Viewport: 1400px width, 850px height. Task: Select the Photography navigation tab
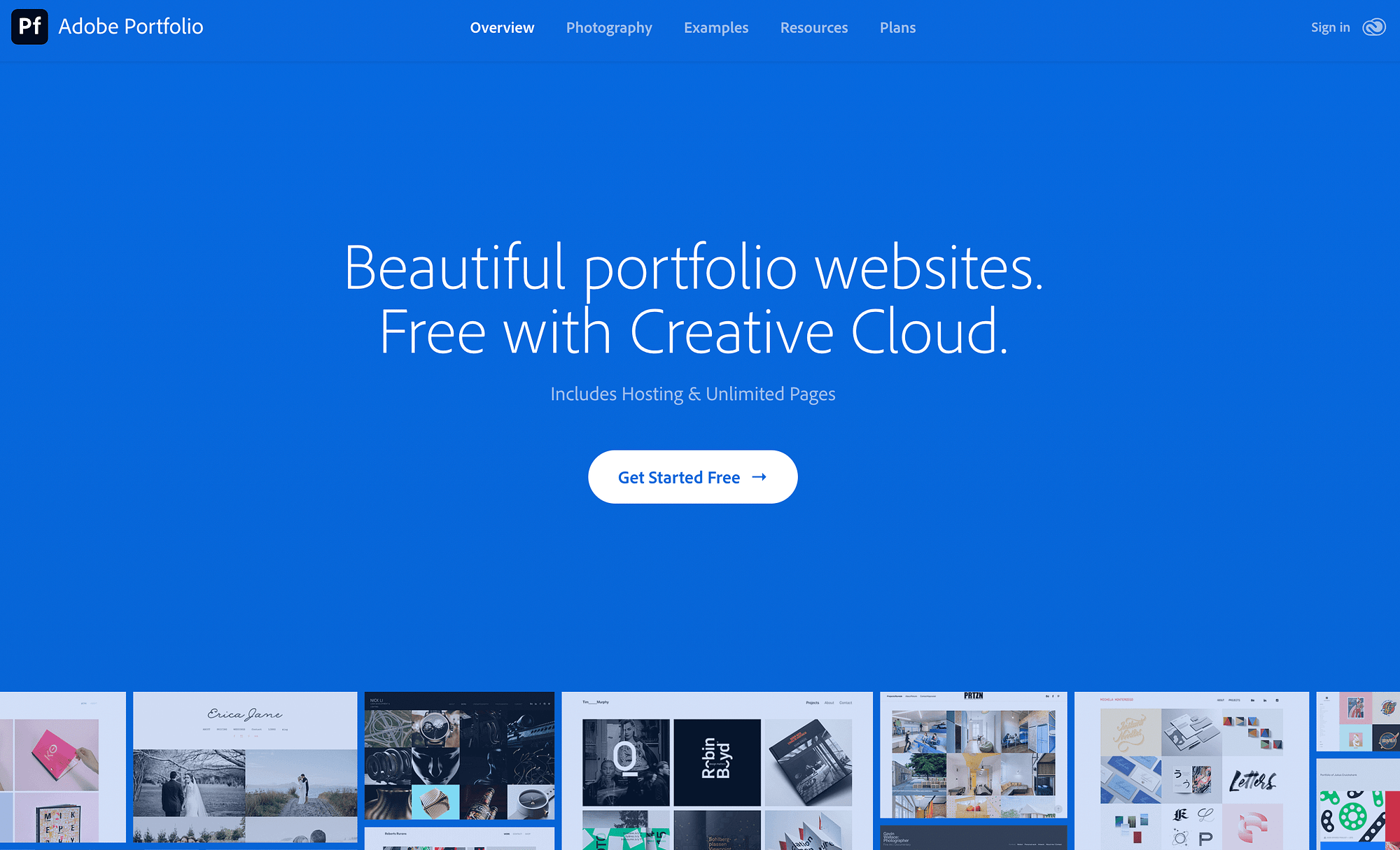[x=609, y=27]
